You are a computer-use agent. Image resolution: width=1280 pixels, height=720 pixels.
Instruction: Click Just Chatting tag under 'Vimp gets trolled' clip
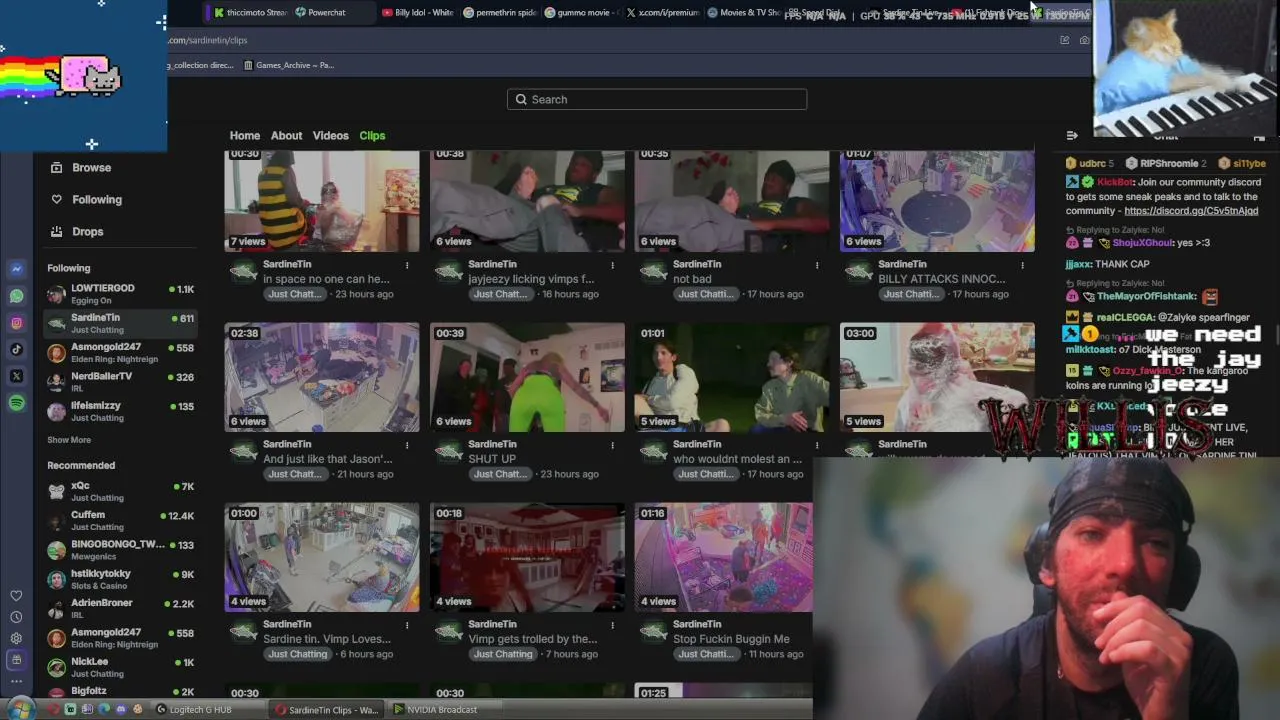click(x=503, y=654)
